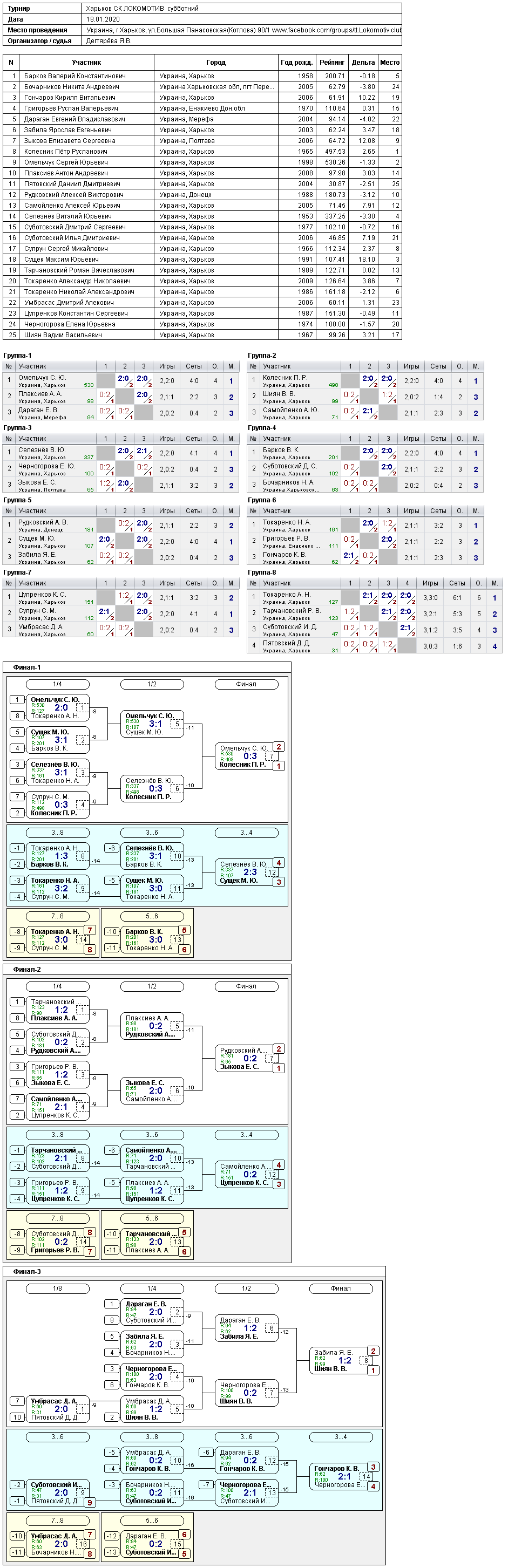Select the Финал-2 section title

[x=27, y=969]
